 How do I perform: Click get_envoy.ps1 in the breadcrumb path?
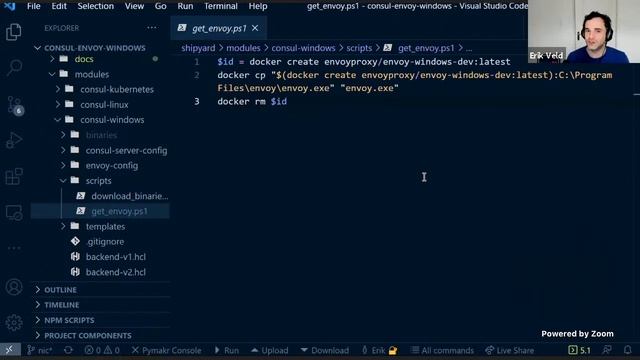coord(426,48)
